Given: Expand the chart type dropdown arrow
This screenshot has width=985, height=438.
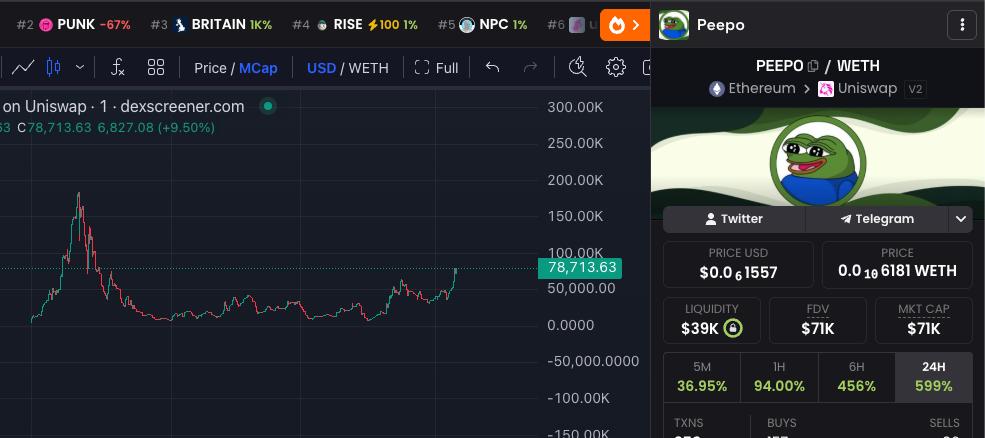Looking at the screenshot, I should tap(80, 67).
